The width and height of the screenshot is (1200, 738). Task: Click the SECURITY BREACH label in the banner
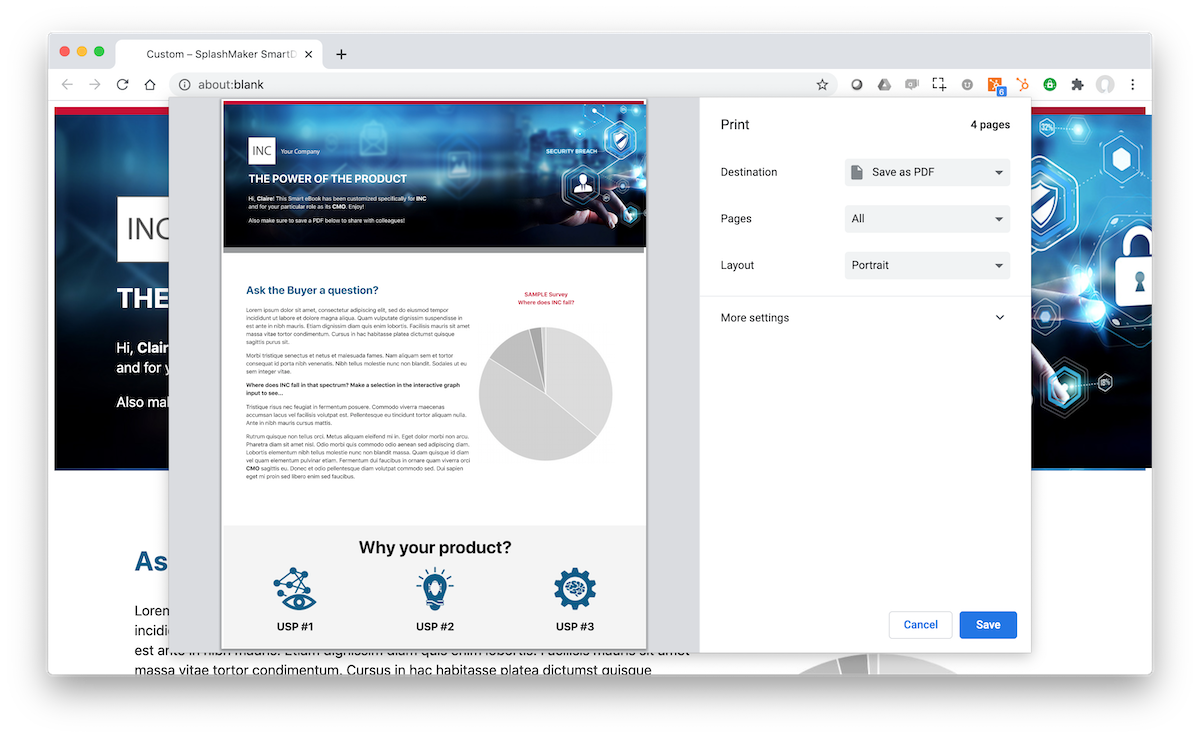[571, 152]
